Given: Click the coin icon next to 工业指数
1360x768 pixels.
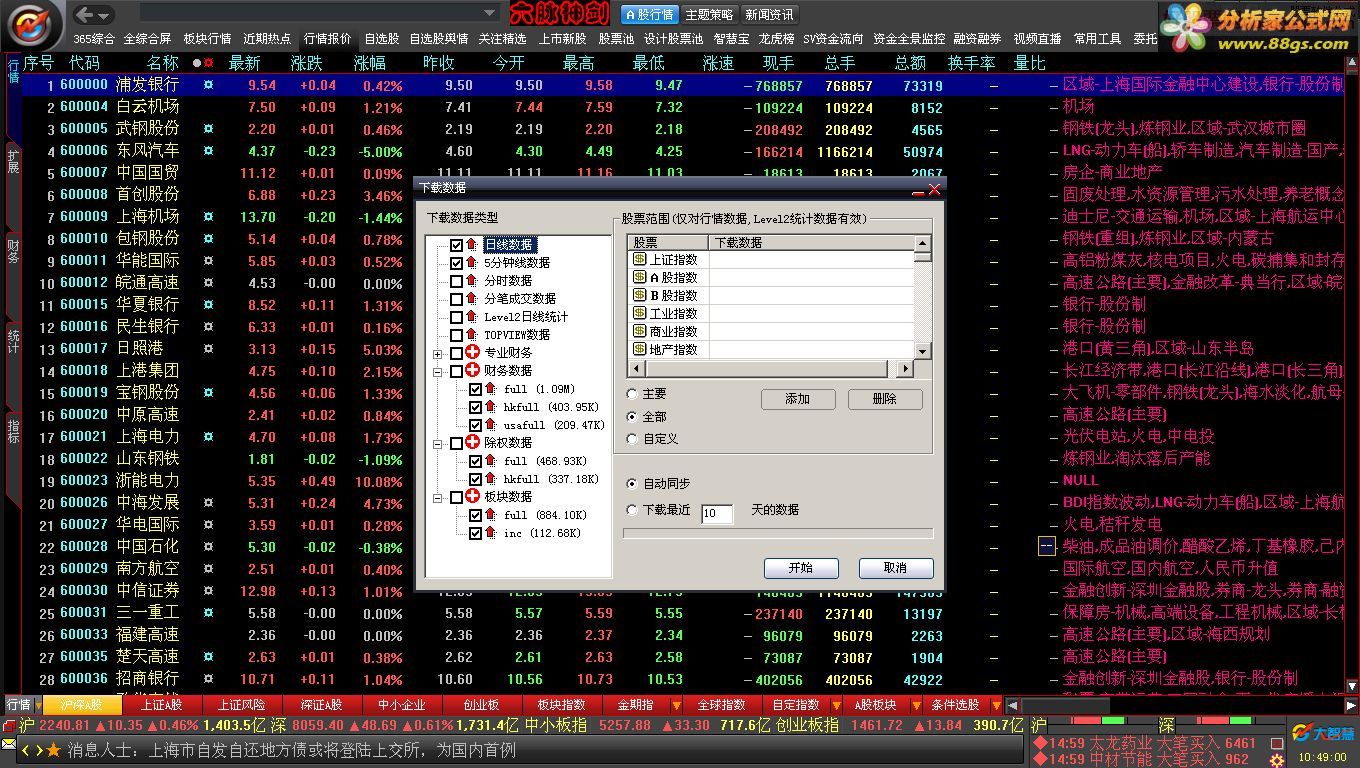Looking at the screenshot, I should [639, 313].
